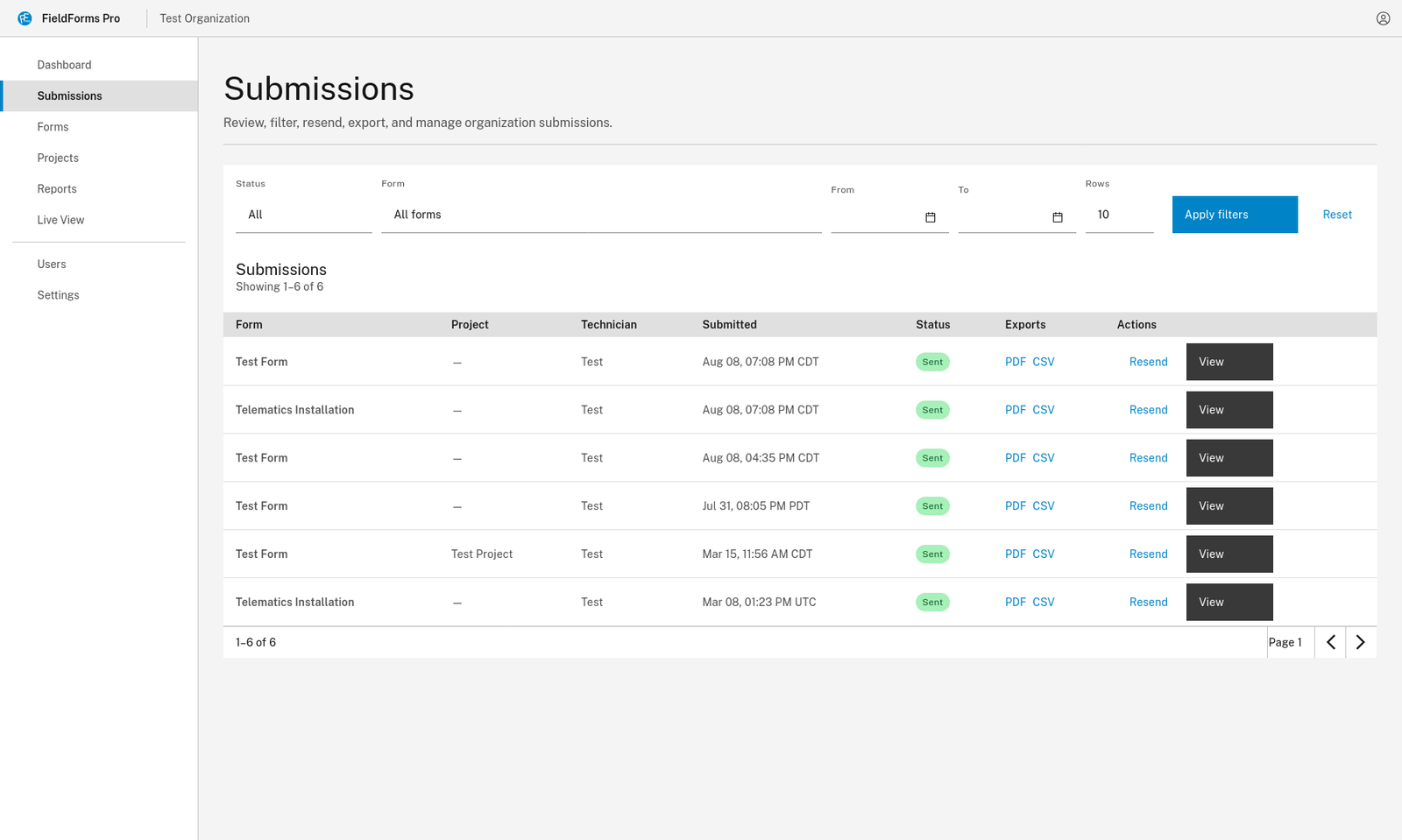The image size is (1402, 840).
Task: Go to the next page arrow
Action: [1361, 642]
